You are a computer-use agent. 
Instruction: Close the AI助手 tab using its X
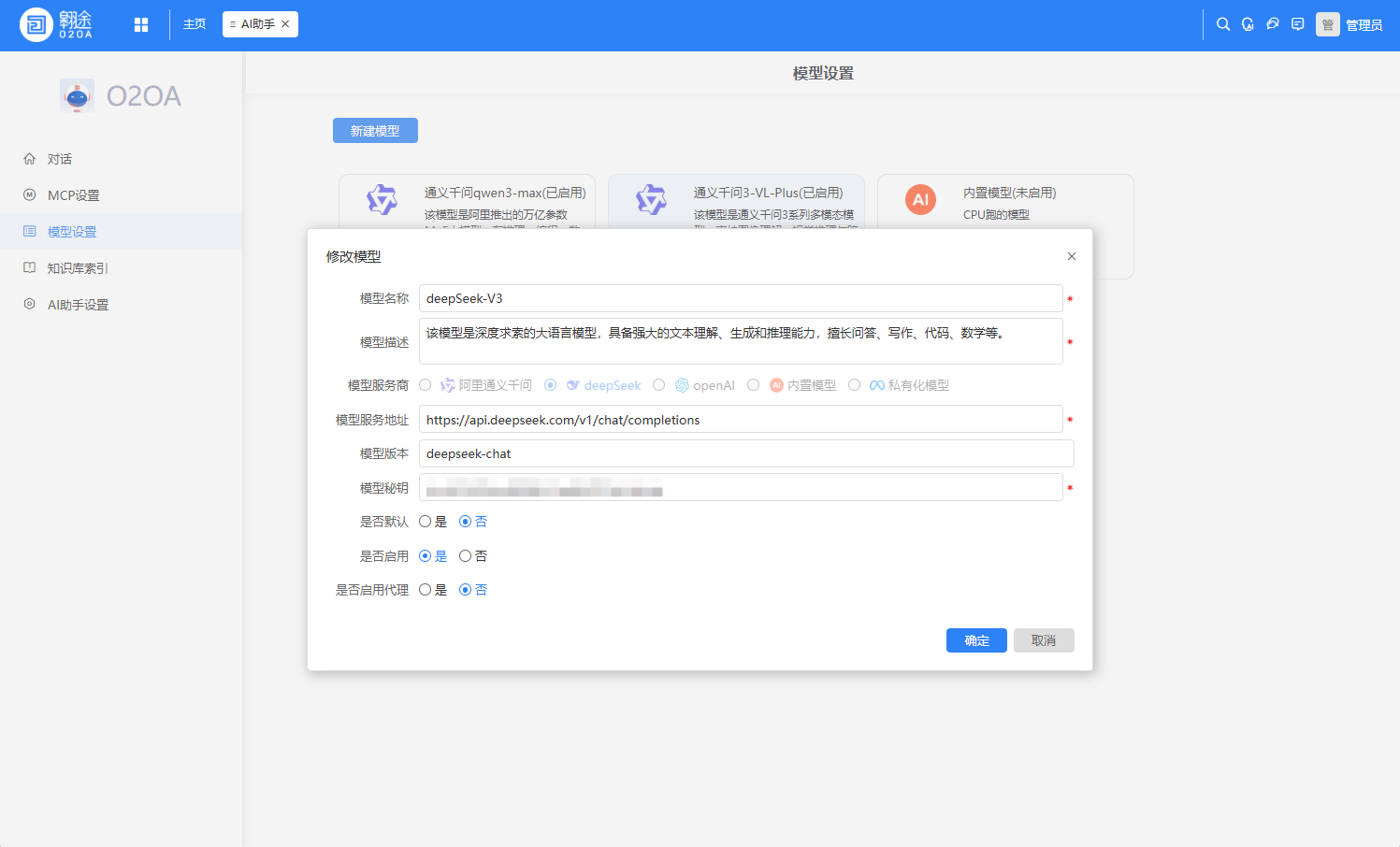(286, 24)
